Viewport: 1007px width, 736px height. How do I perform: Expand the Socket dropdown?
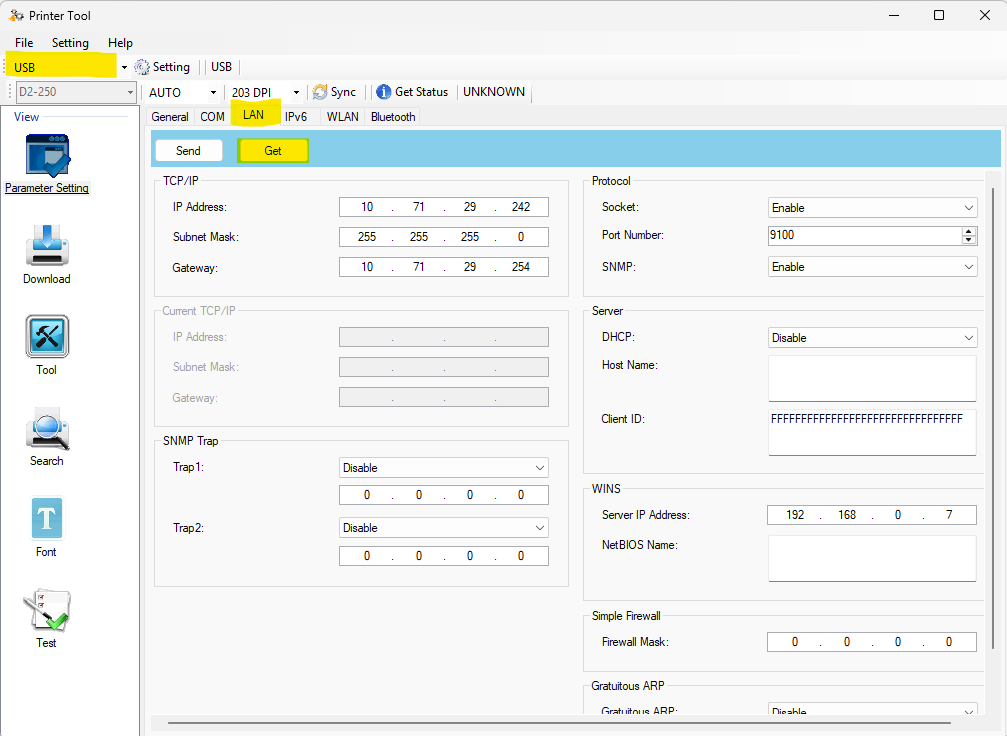coord(872,208)
